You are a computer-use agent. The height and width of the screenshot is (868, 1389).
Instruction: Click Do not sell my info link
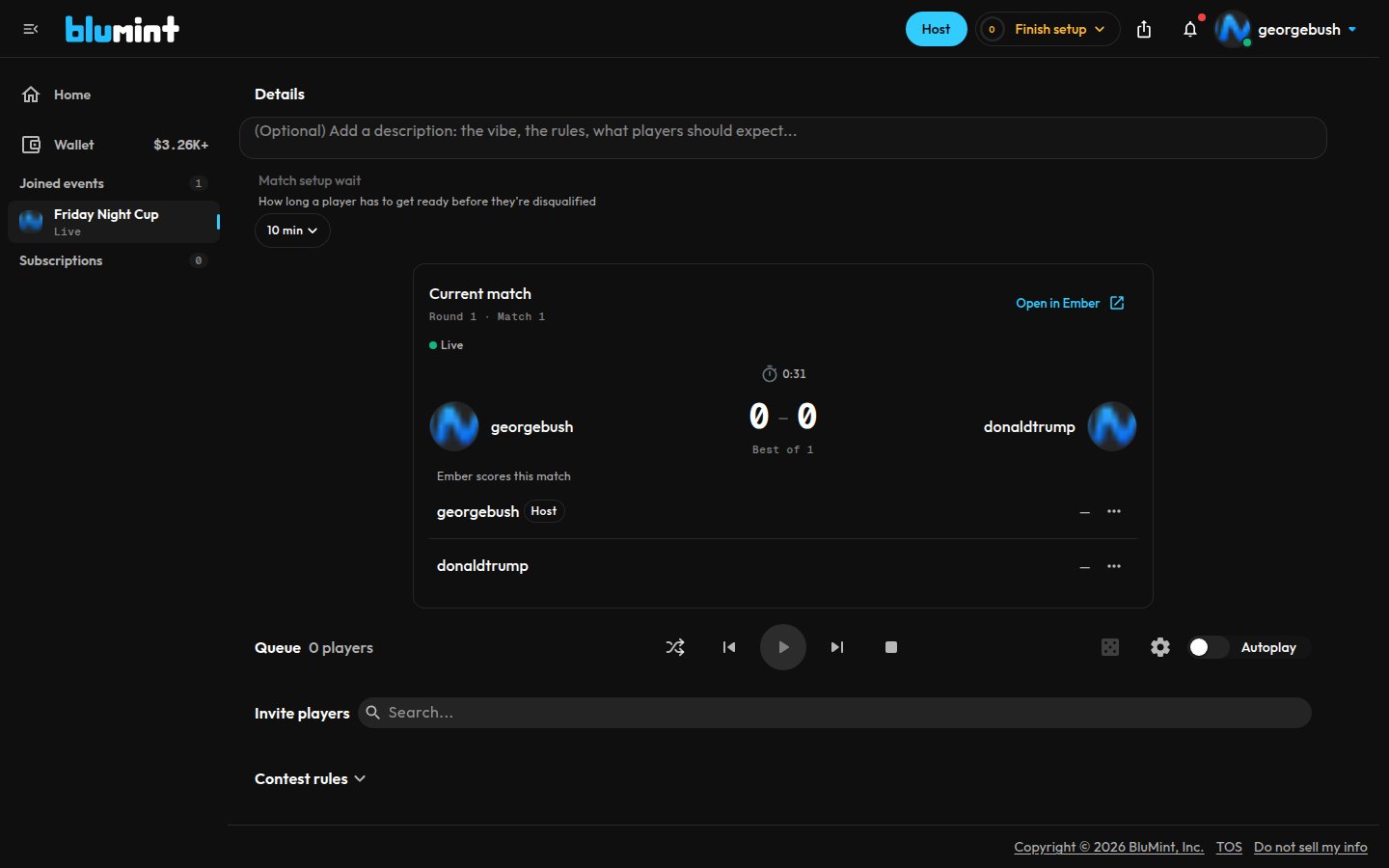pos(1311,847)
